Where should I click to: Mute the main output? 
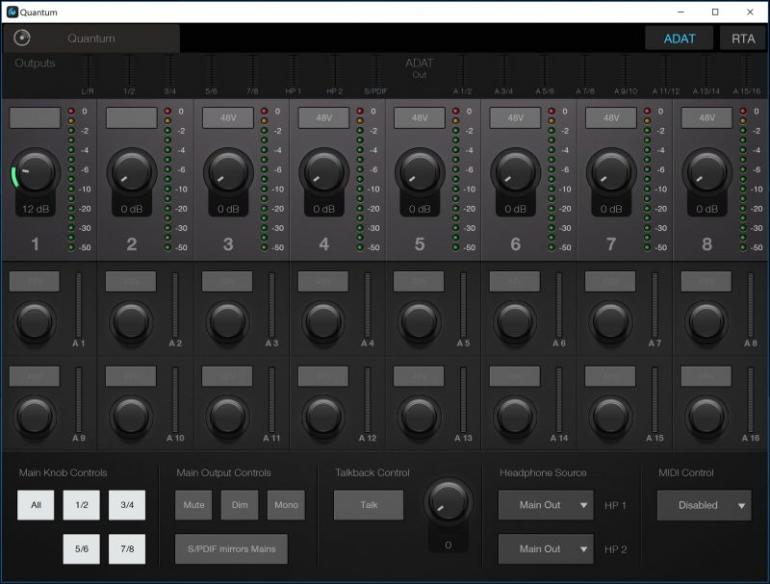pos(193,505)
